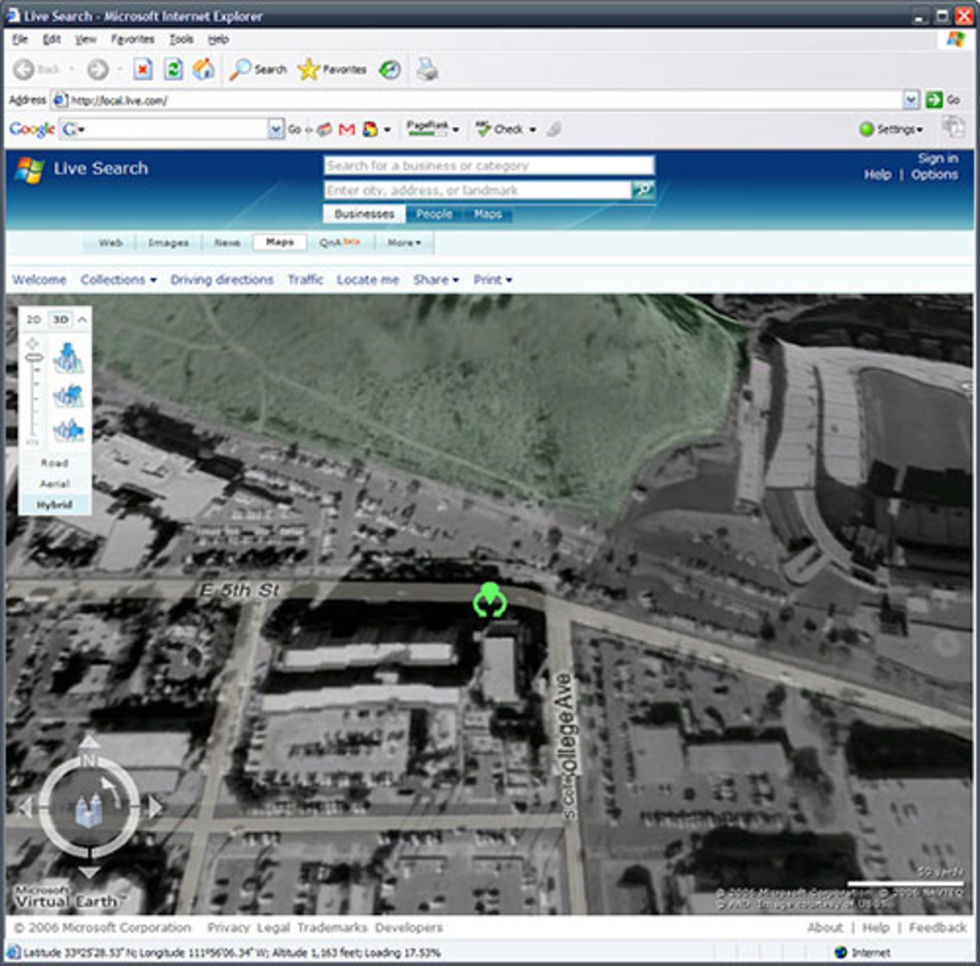Open the Favorites menu in the menu bar
Viewport: 980px width, 966px height.
[132, 39]
